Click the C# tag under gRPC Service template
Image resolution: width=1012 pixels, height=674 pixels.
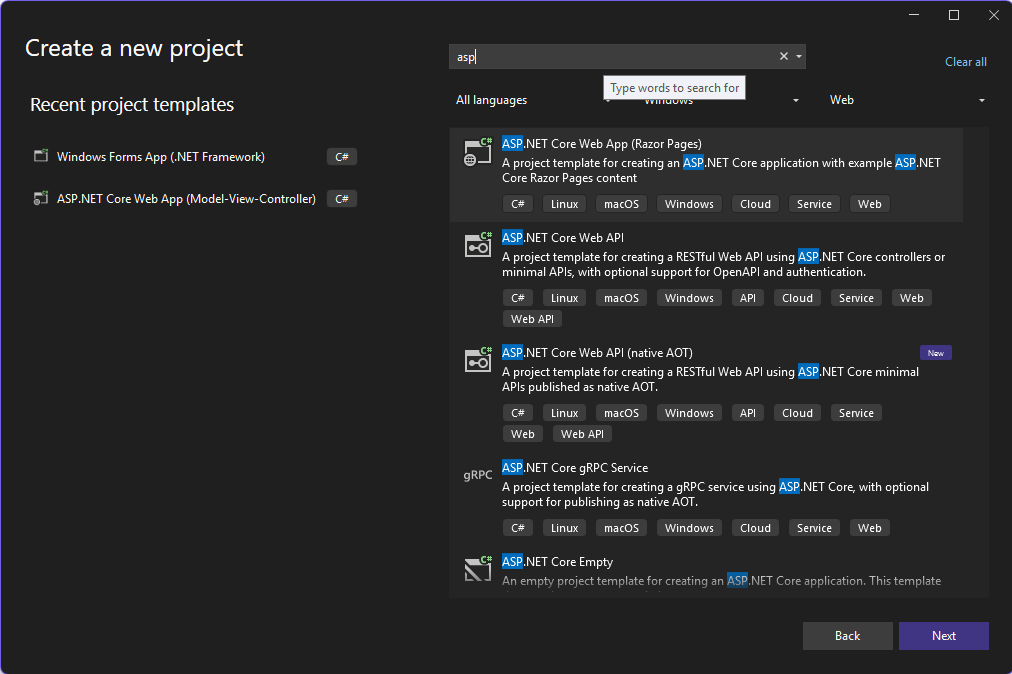[x=518, y=528]
